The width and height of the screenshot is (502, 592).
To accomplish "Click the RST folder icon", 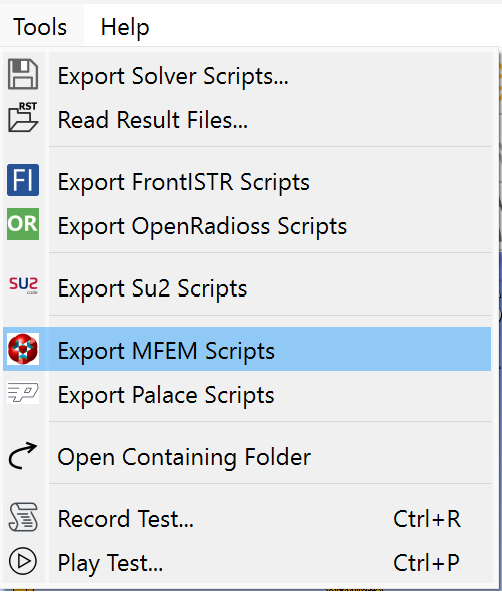I will click(23, 117).
